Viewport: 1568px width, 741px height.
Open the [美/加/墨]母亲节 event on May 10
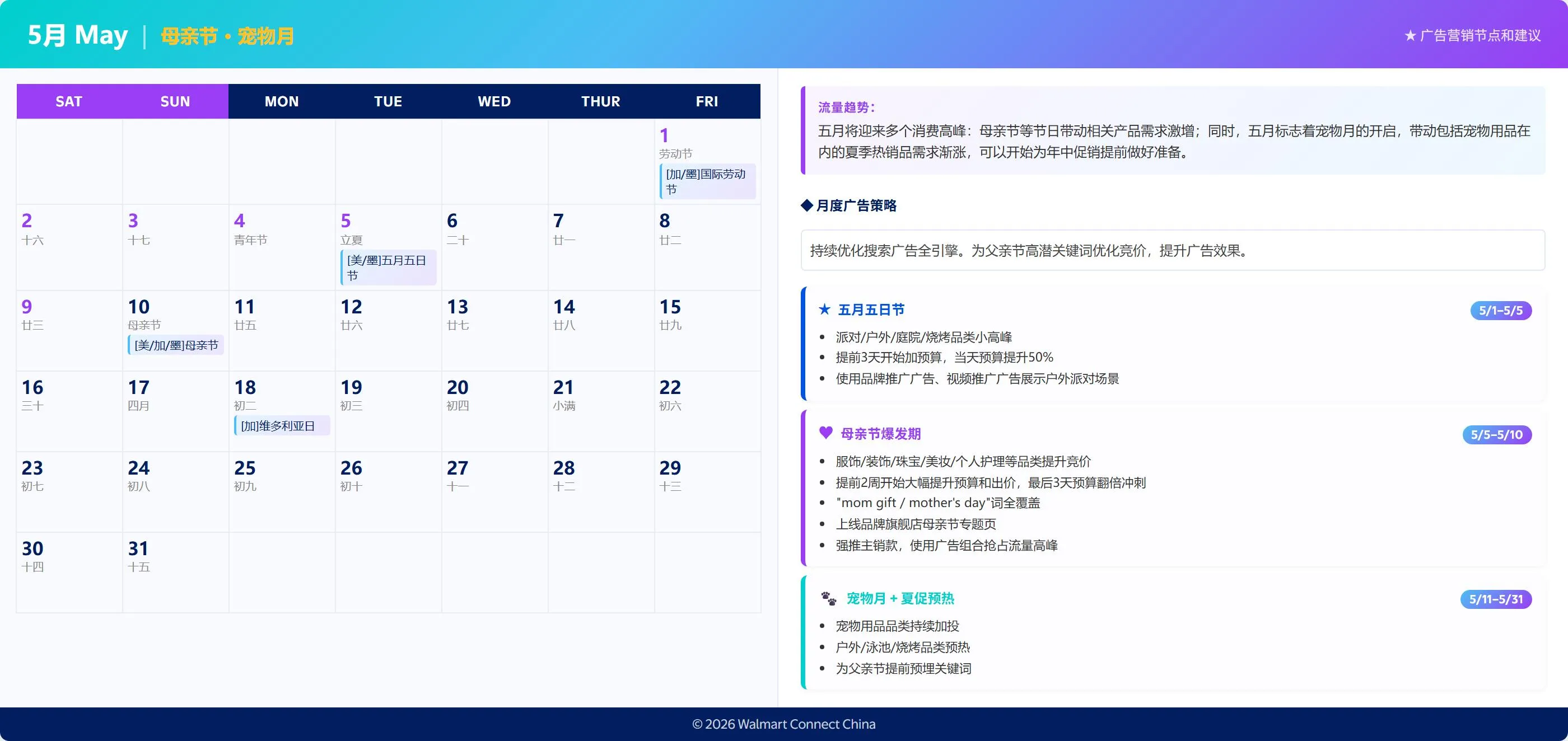(176, 345)
